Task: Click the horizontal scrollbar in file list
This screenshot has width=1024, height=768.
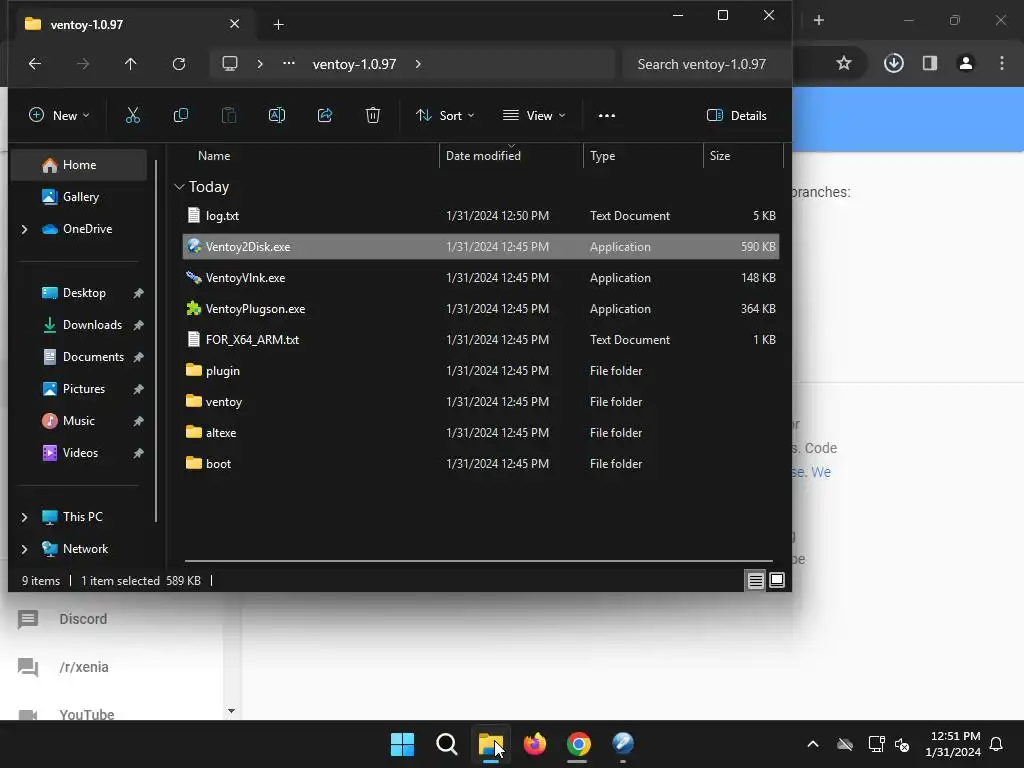Action: pos(478,560)
